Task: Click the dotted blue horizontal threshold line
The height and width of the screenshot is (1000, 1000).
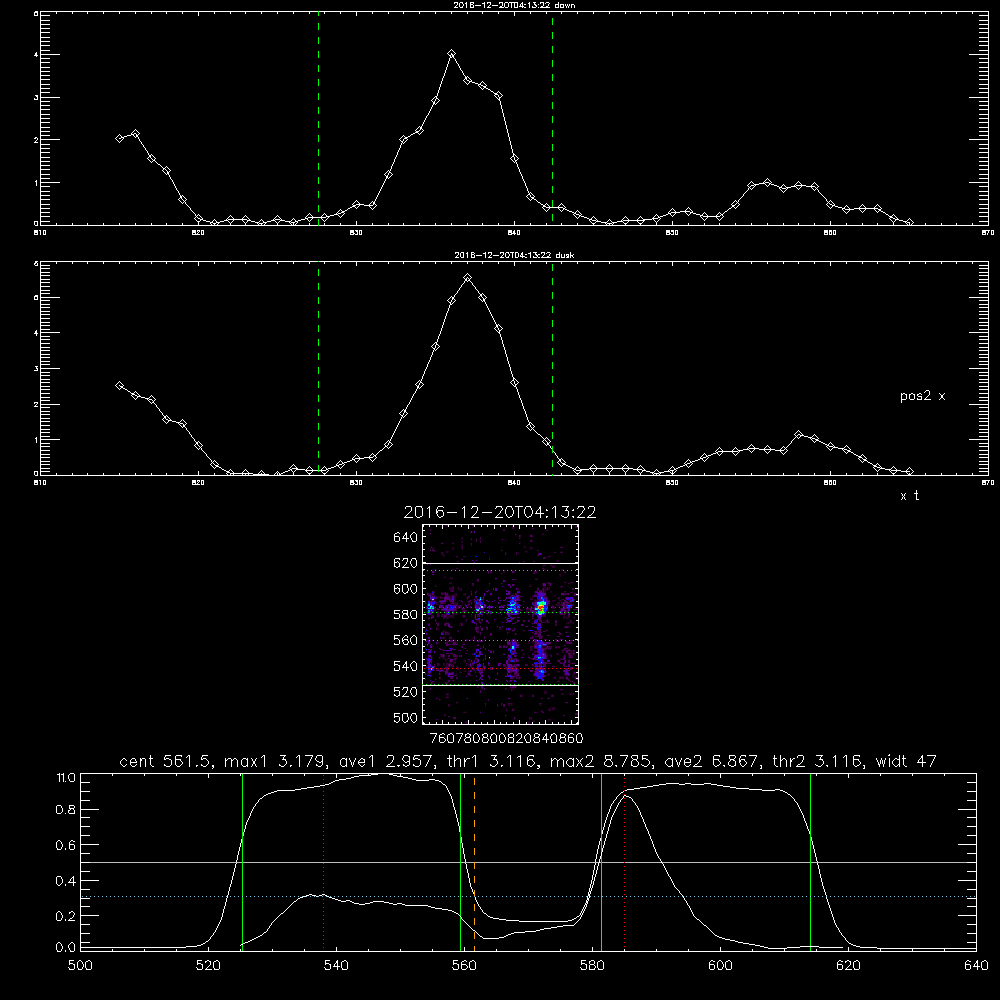Action: click(528, 897)
